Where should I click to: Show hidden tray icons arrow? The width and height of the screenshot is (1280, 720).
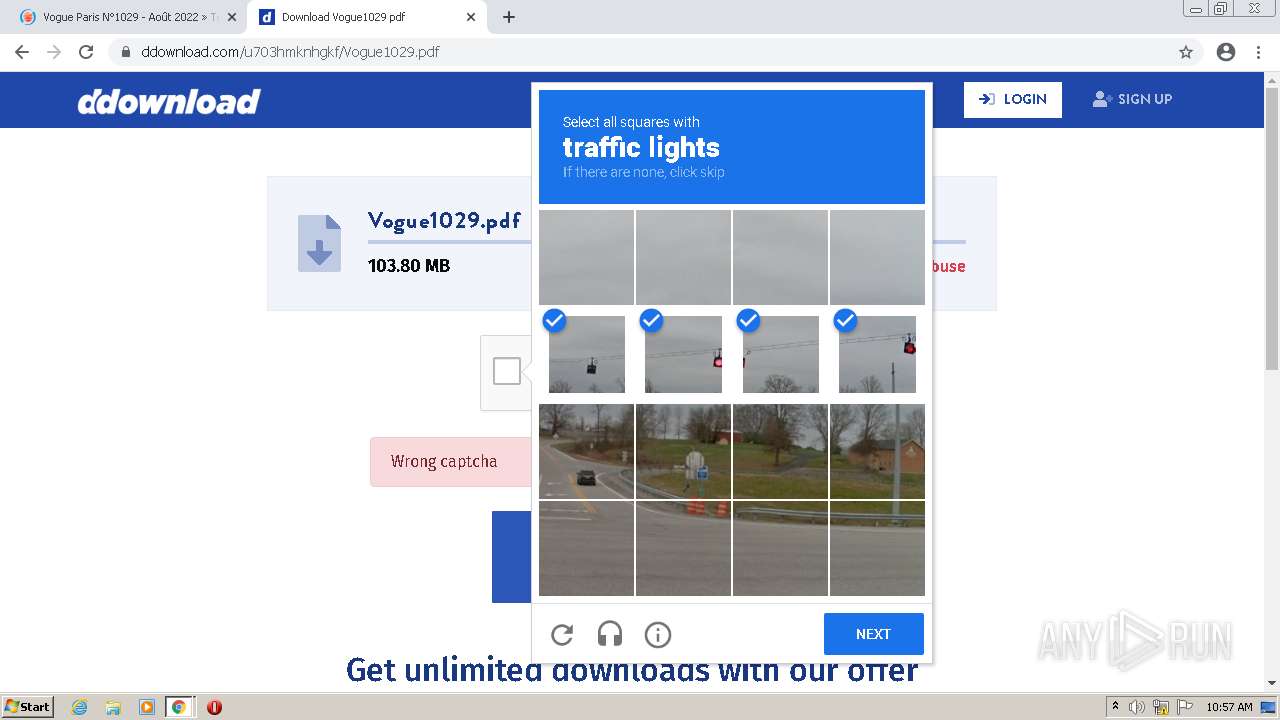pos(1116,707)
